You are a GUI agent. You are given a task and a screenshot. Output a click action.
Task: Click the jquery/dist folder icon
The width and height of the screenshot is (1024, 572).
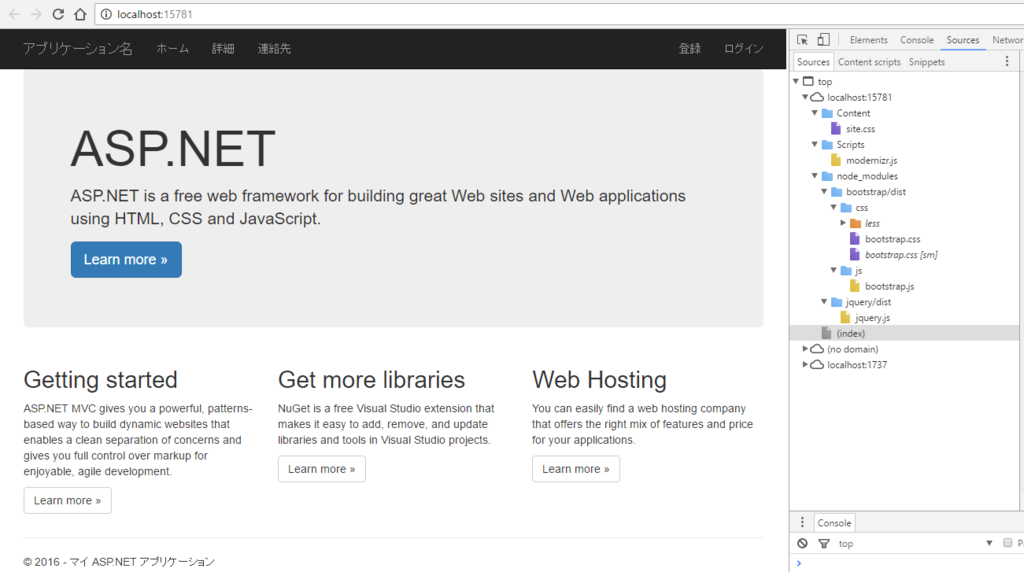pos(837,302)
